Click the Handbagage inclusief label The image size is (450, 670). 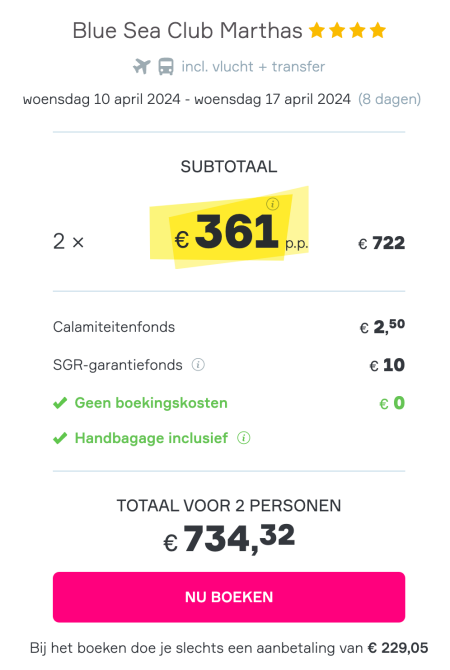pos(151,438)
